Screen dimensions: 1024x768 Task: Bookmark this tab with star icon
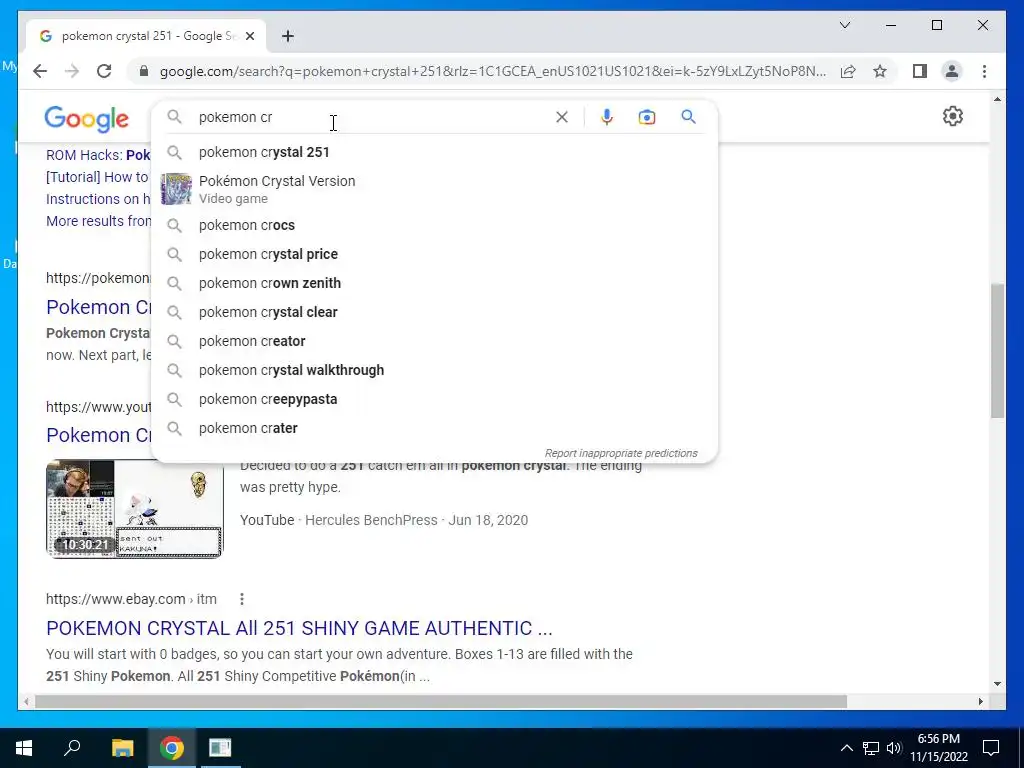(x=880, y=71)
